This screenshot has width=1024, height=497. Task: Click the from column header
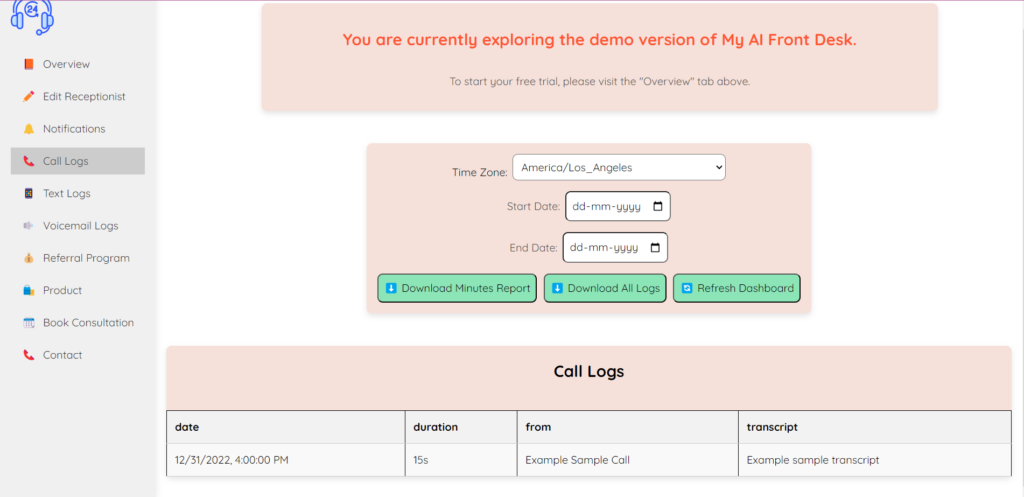[628, 427]
